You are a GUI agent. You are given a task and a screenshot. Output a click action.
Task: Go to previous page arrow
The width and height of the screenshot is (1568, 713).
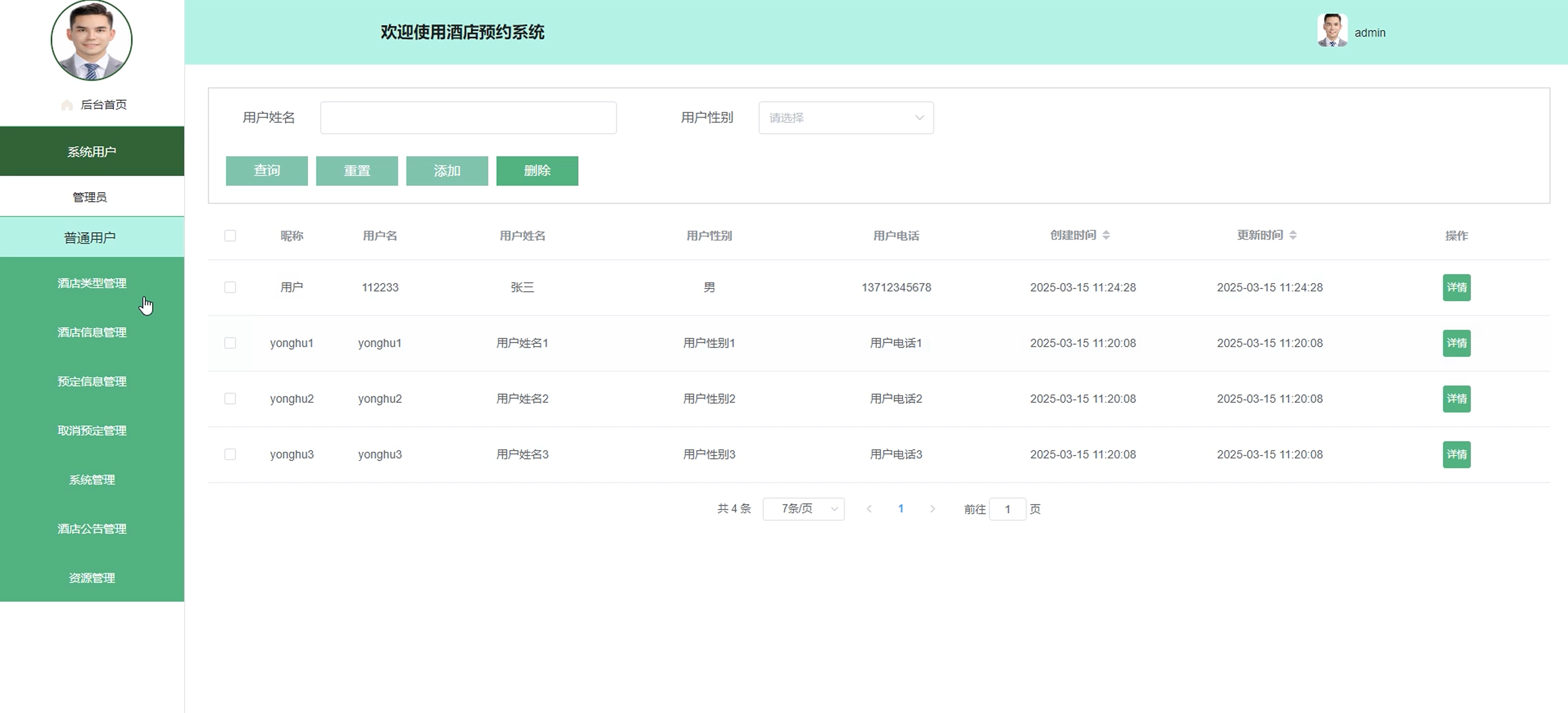pyautogui.click(x=869, y=508)
